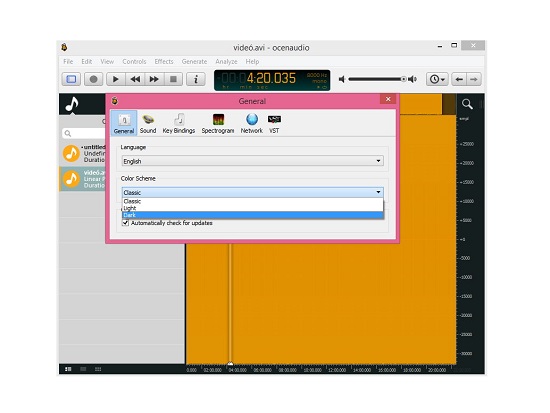
Task: Open the Edit menu
Action: tap(87, 62)
